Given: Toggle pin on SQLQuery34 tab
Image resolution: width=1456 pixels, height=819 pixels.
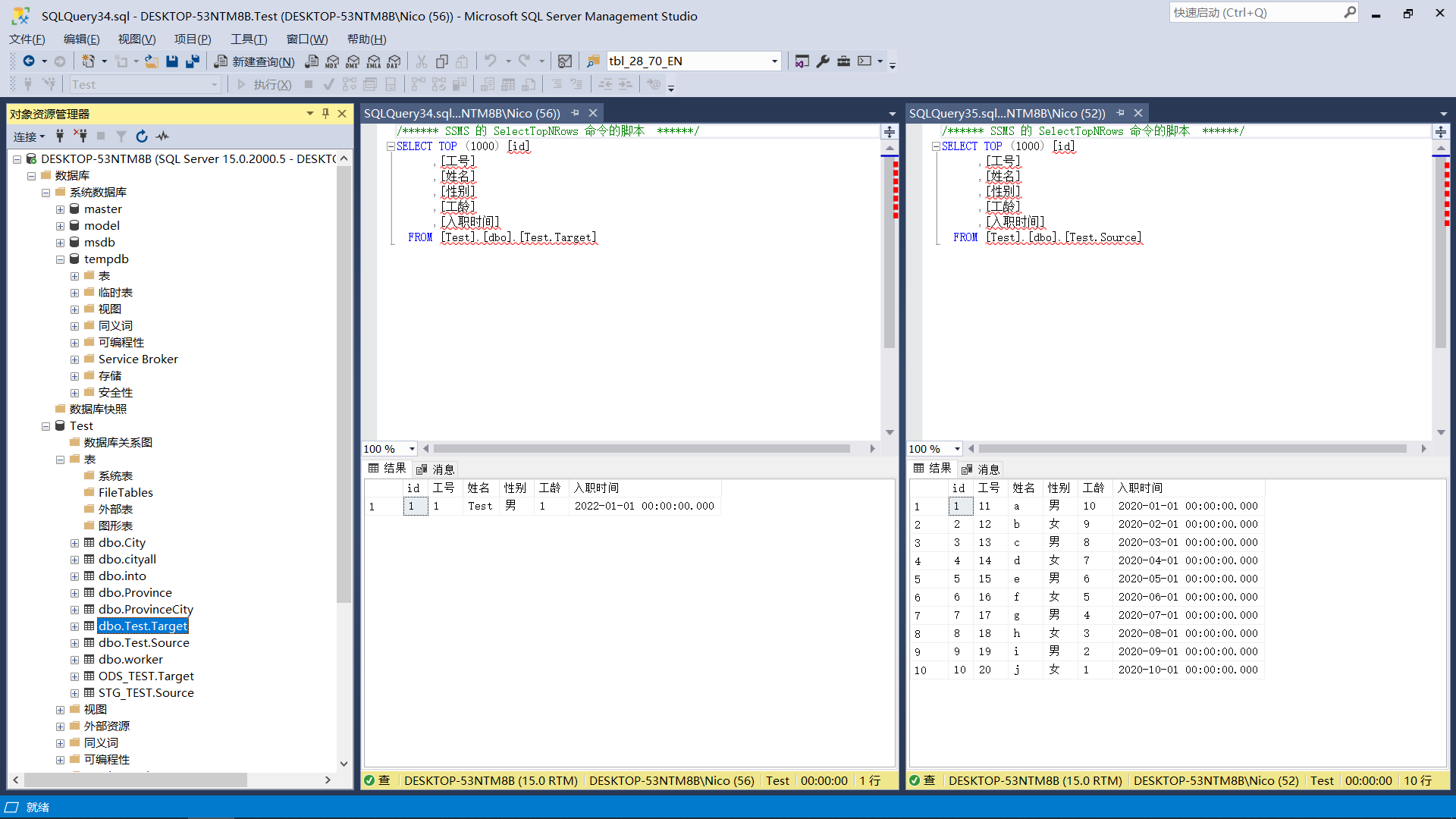Looking at the screenshot, I should [x=576, y=113].
